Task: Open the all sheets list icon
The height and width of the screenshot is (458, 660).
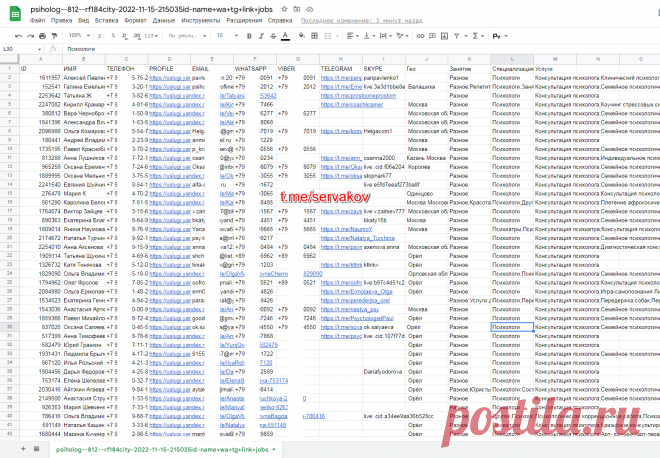Action: (37, 449)
